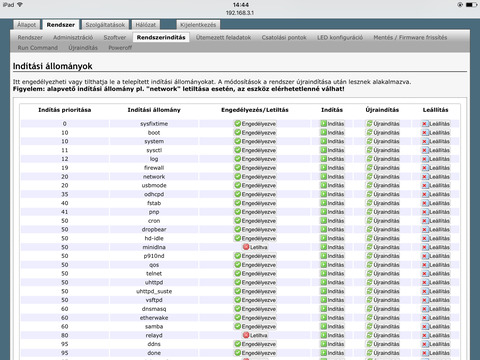Screen dimensions: 480x360
Task: Tap the 192.168.3.1 address bar
Action: [240, 13]
